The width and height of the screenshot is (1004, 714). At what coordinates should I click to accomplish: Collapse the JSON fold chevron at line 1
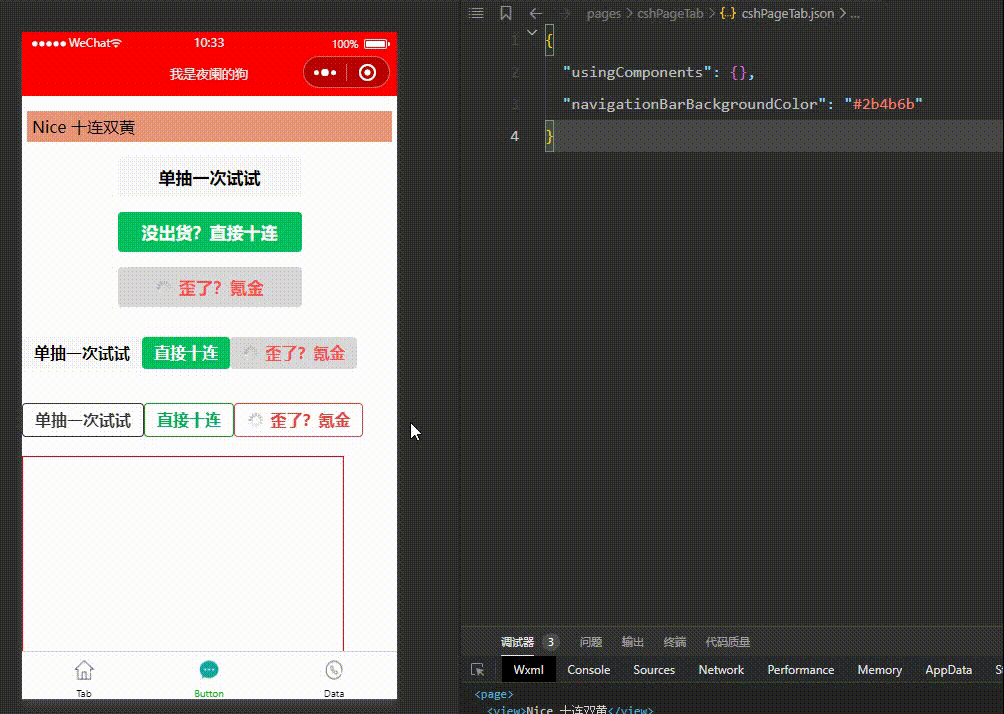532,32
